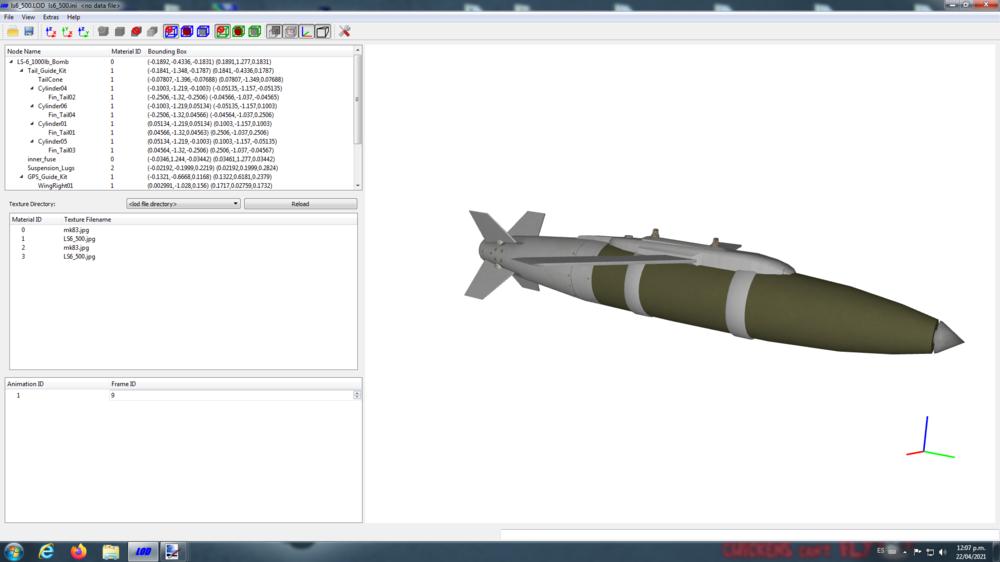This screenshot has height=562, width=1000.
Task: Click the node list vertical scrollbar
Action: 357,99
